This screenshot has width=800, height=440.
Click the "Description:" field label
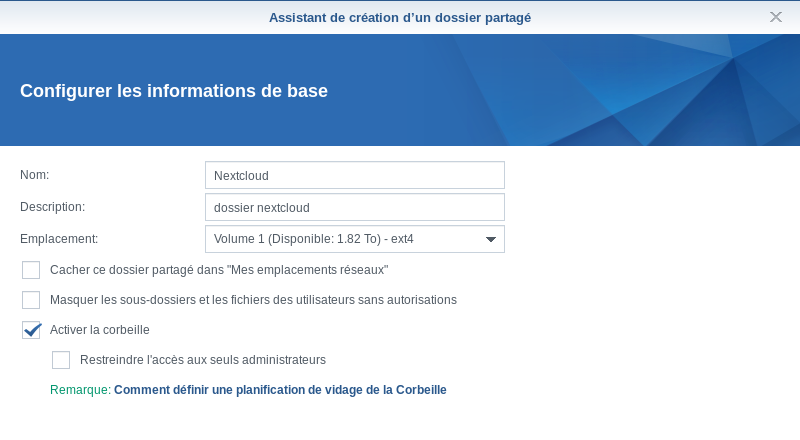(x=52, y=207)
